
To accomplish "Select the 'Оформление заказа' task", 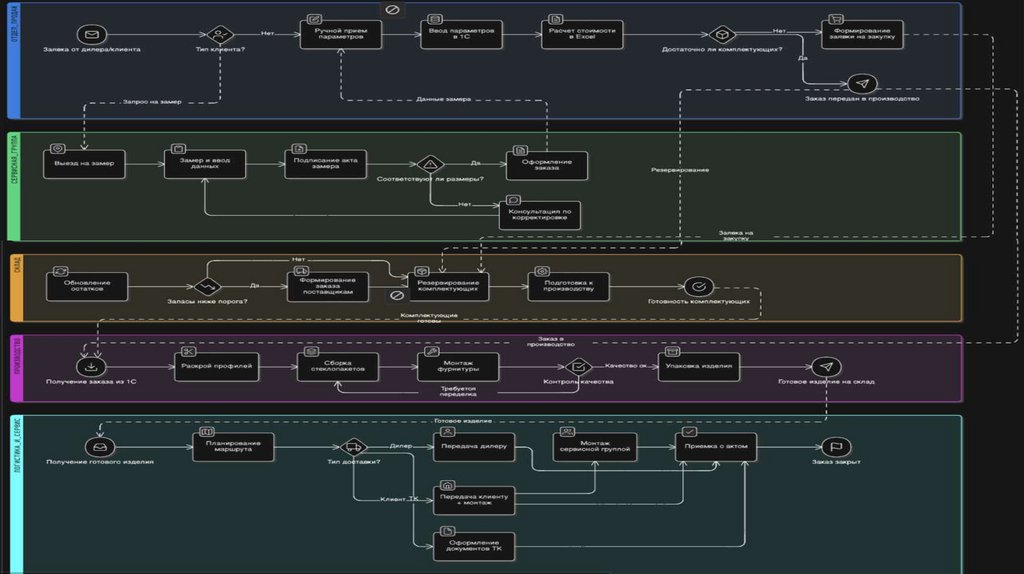I will tap(547, 165).
